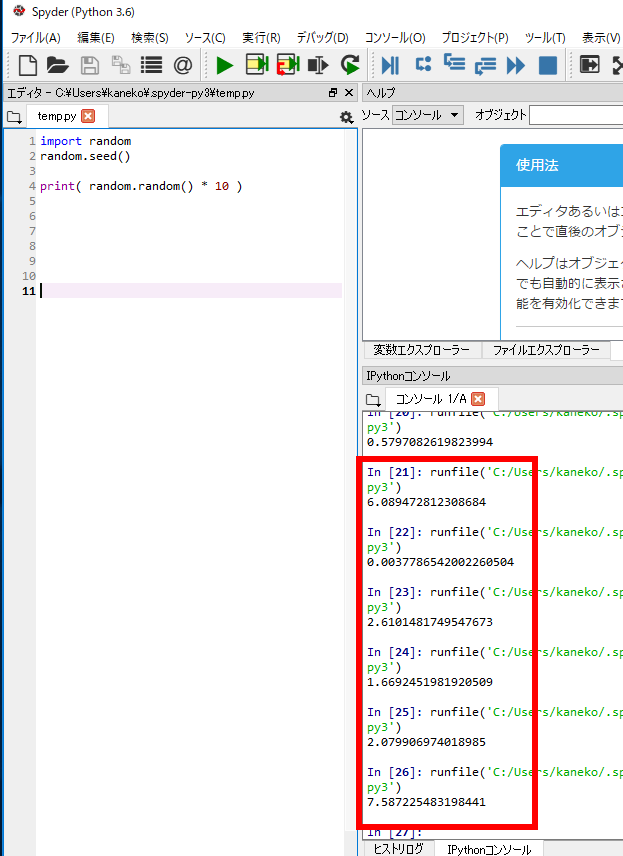Screen dimensions: 623x856
Task: Switch to 変数エクスプローラー tab
Action: coord(422,350)
